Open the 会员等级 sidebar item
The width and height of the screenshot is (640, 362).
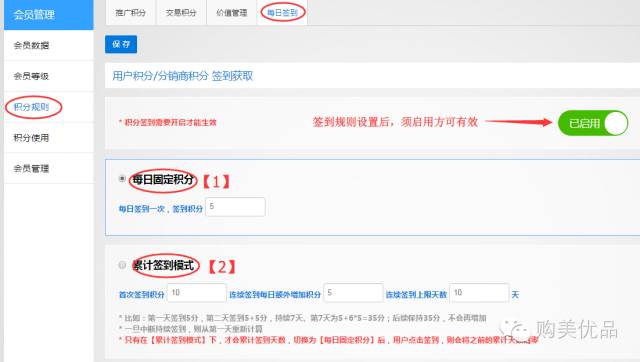point(49,76)
